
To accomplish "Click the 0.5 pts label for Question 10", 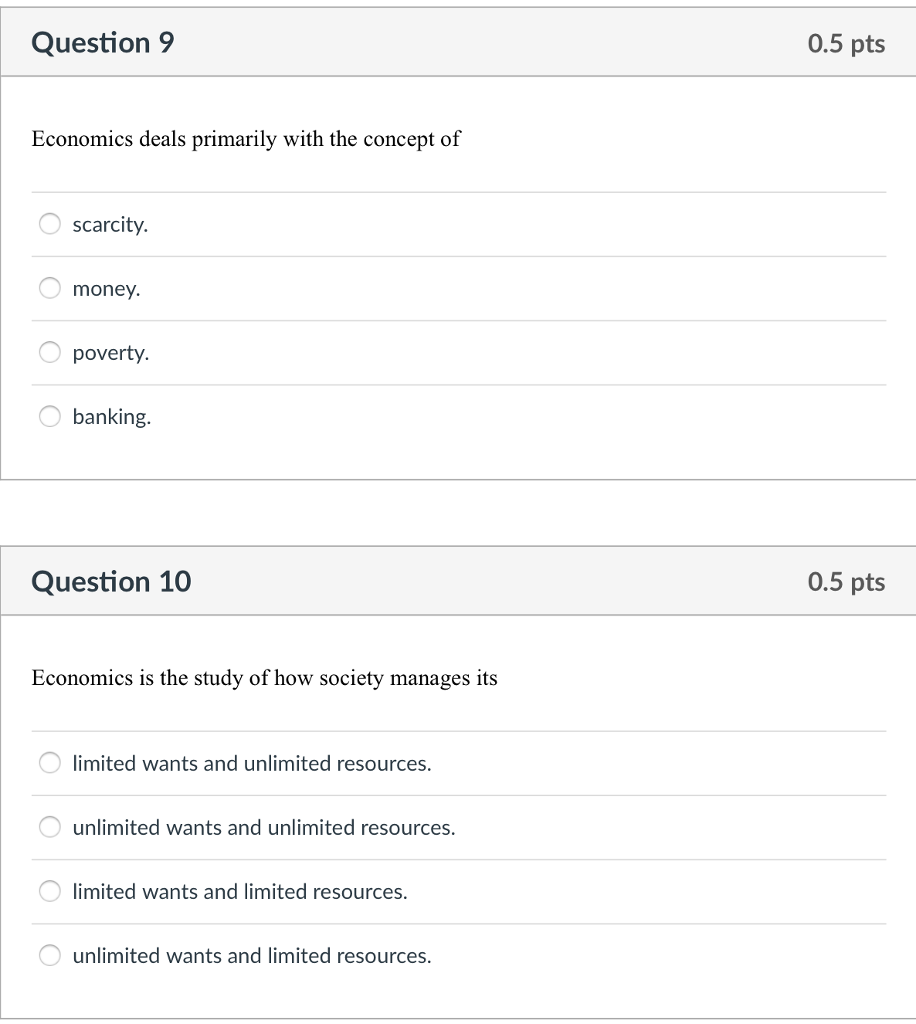I will coord(845,581).
